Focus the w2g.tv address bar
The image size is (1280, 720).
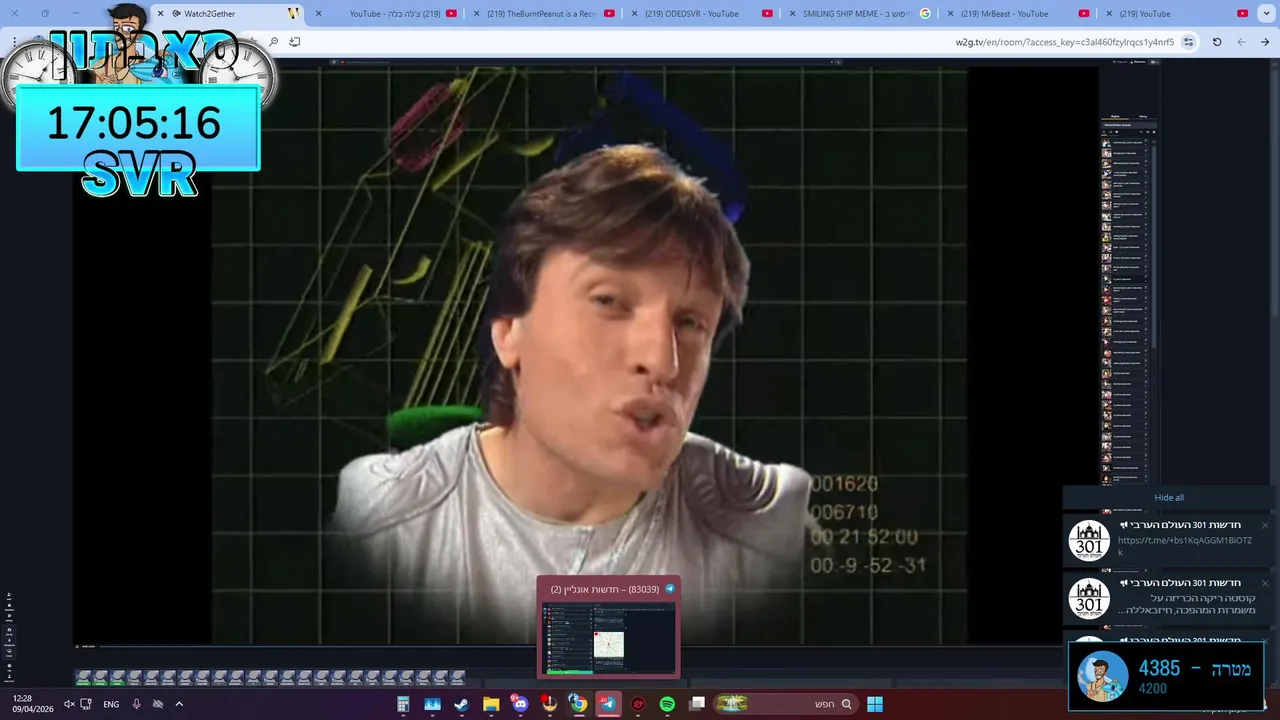pyautogui.click(x=1065, y=42)
